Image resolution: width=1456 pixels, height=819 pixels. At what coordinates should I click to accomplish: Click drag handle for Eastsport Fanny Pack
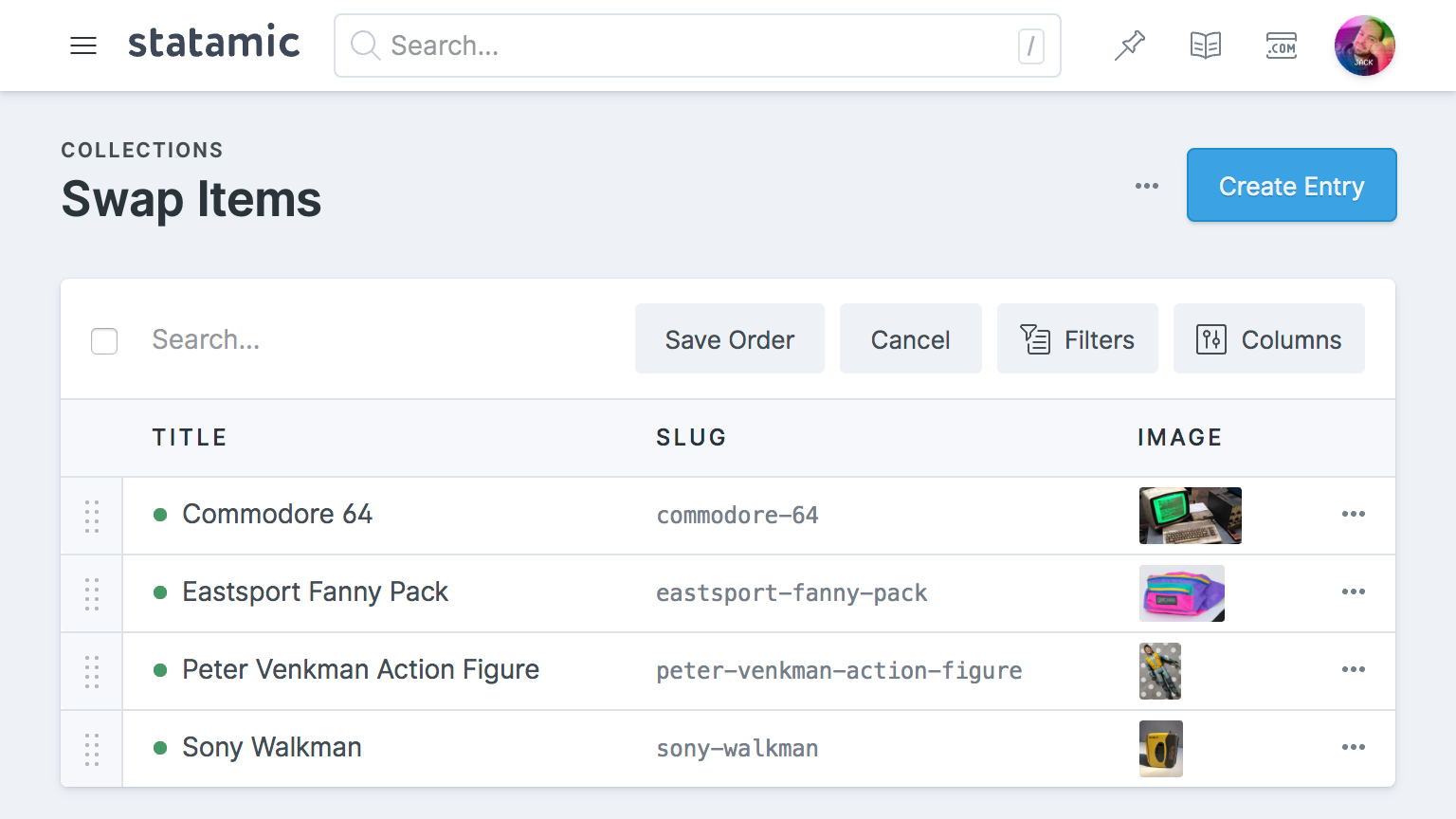pyautogui.click(x=92, y=593)
